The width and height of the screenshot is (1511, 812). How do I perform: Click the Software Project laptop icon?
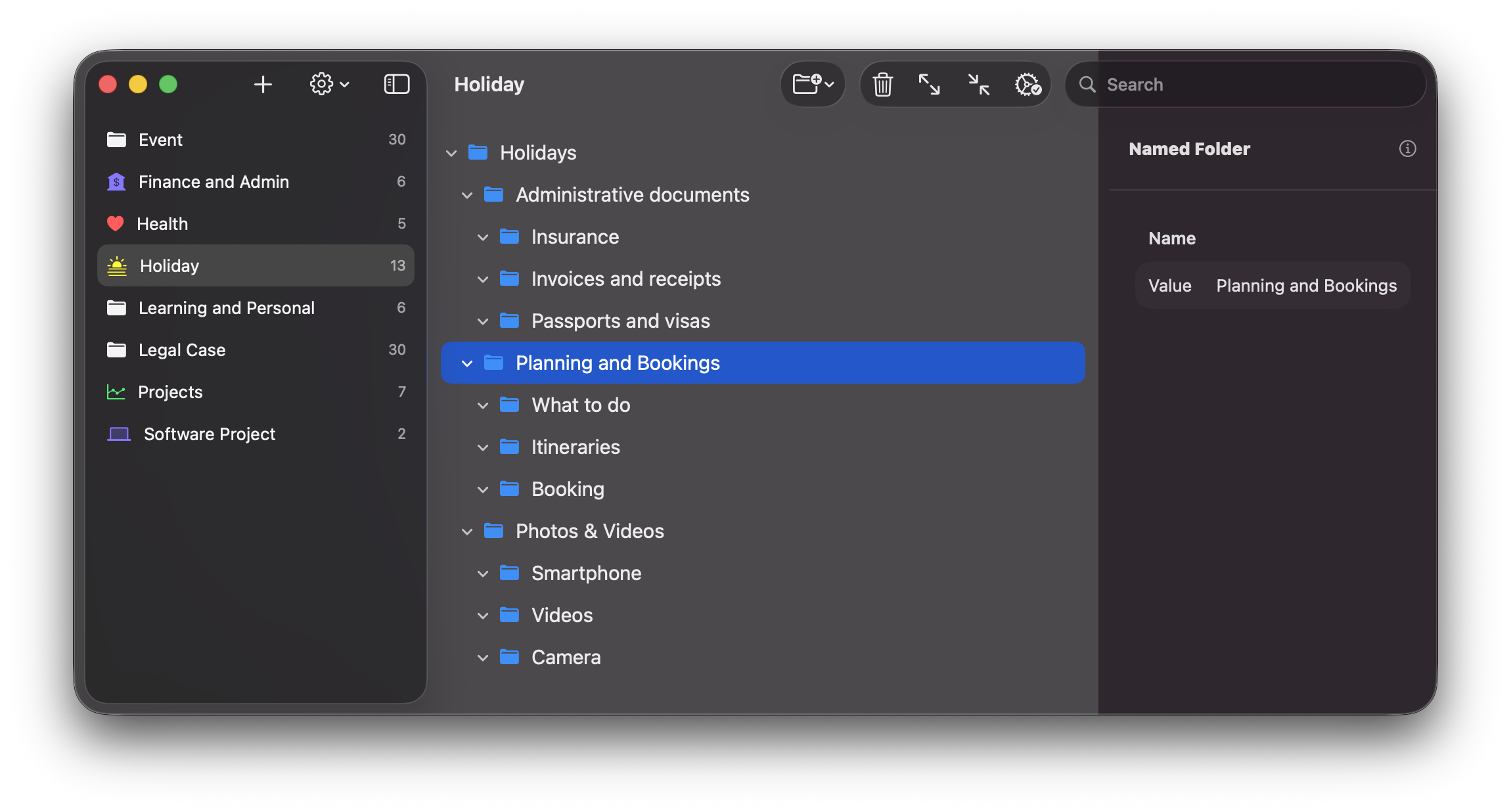[119, 434]
